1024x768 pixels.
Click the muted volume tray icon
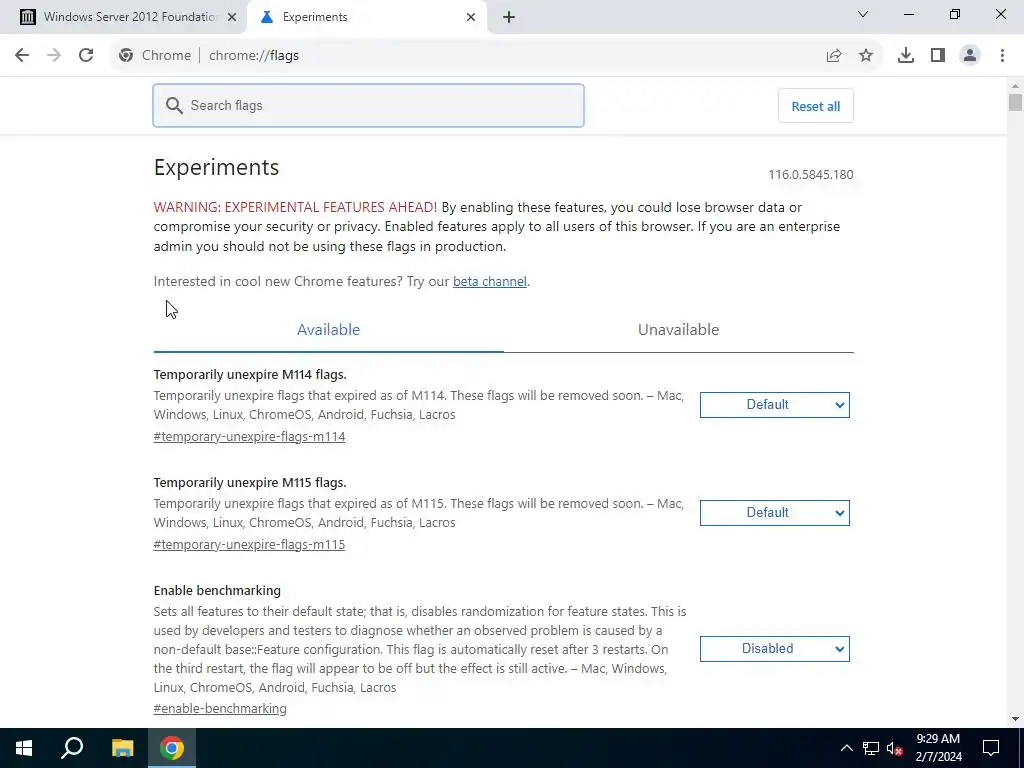895,748
